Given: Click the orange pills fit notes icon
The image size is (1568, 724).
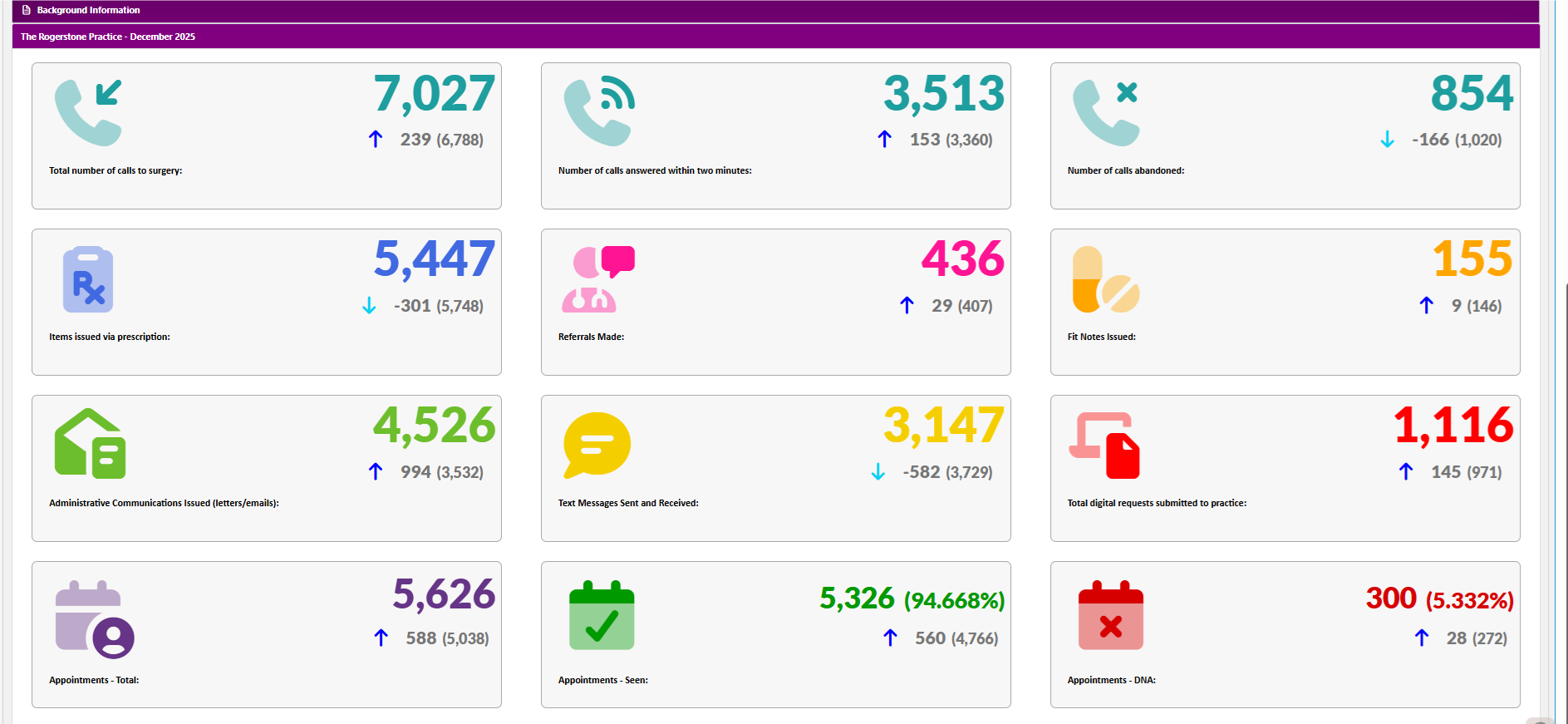Looking at the screenshot, I should click(1105, 279).
